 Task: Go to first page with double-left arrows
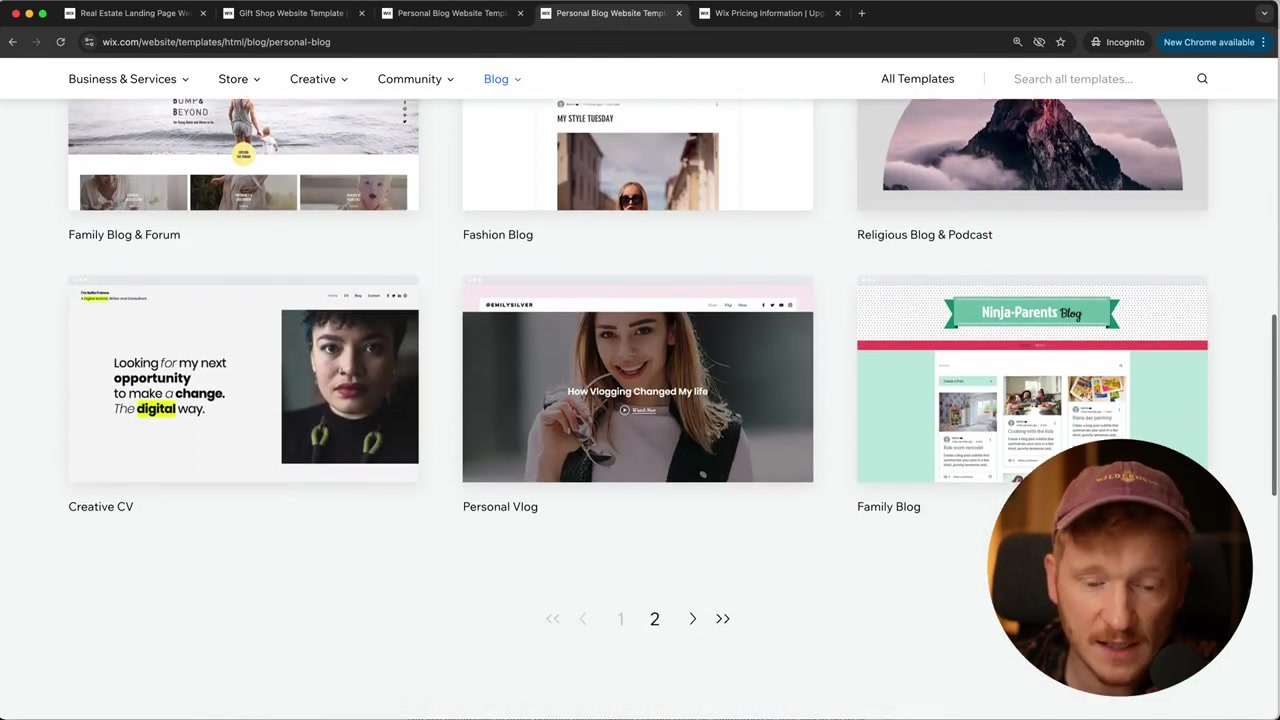click(553, 619)
